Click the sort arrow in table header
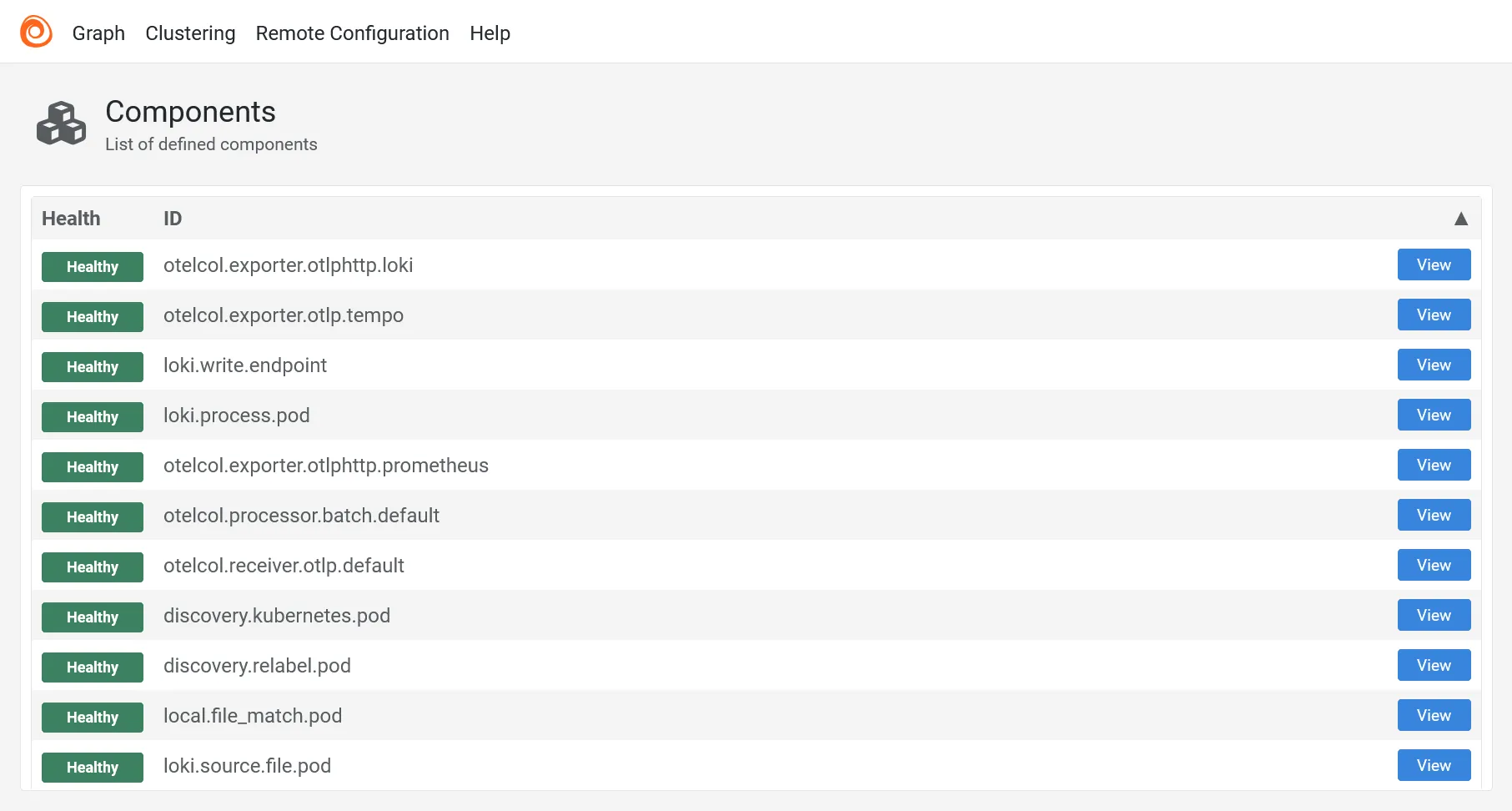 [1460, 219]
